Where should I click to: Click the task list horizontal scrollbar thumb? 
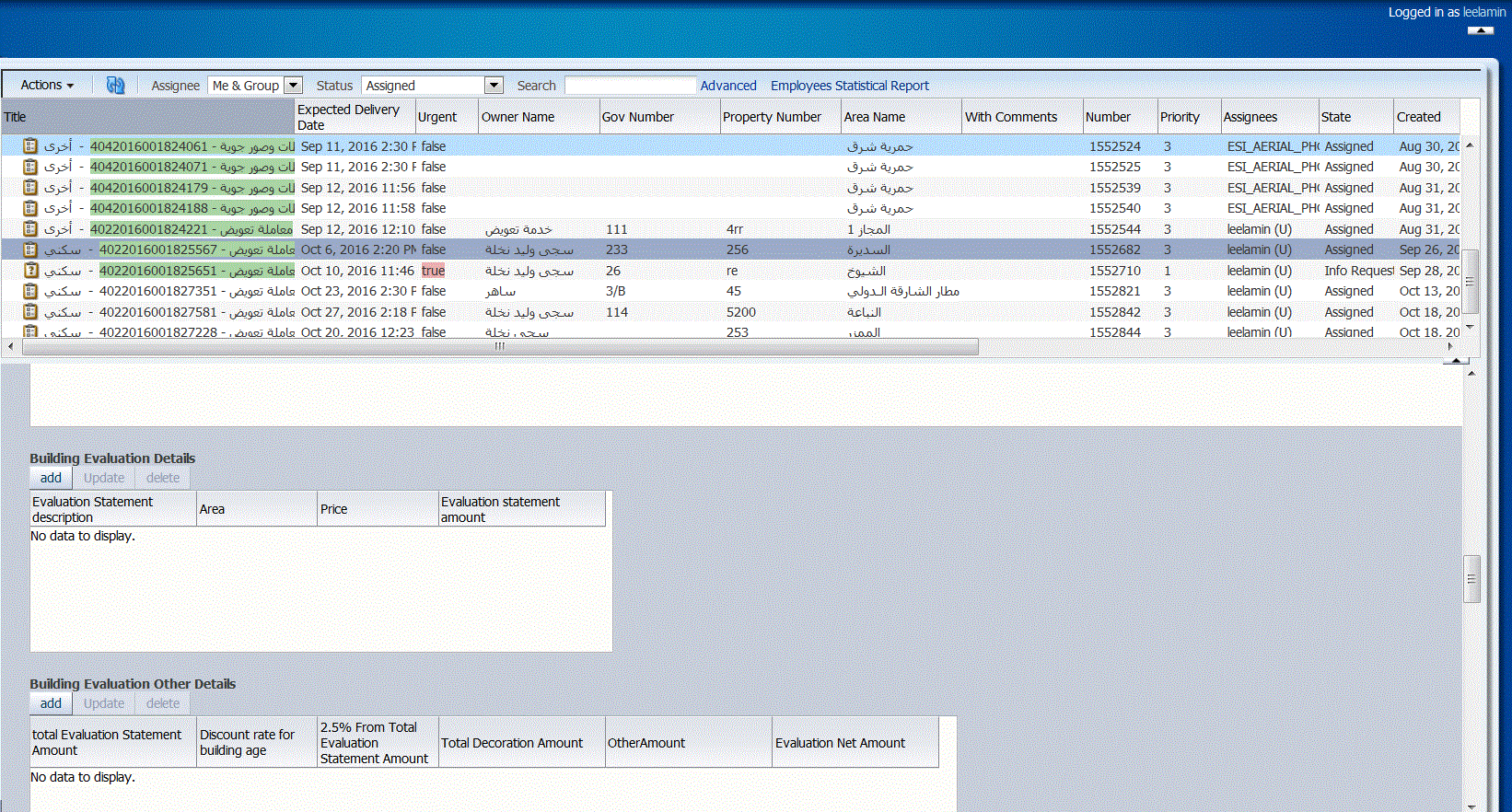(x=500, y=347)
